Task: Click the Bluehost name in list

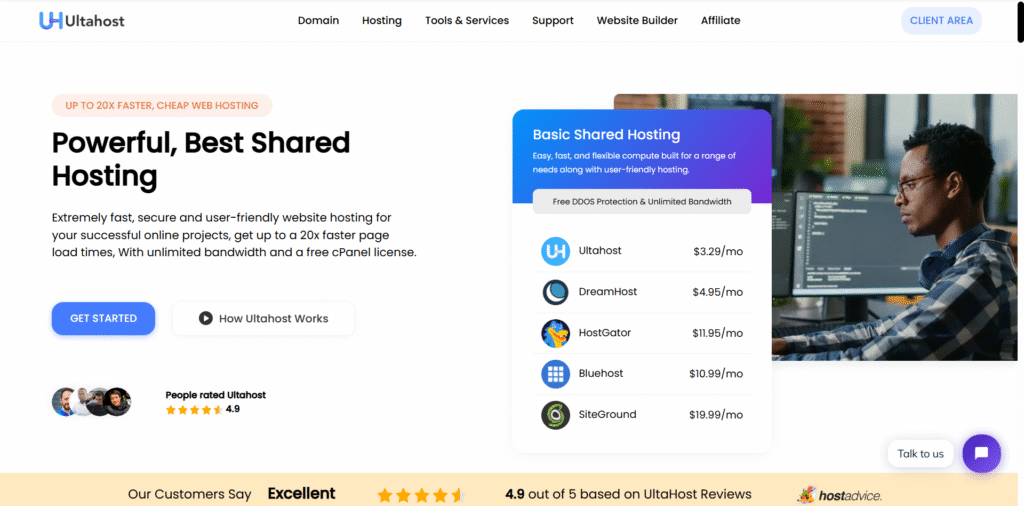Action: tap(601, 373)
